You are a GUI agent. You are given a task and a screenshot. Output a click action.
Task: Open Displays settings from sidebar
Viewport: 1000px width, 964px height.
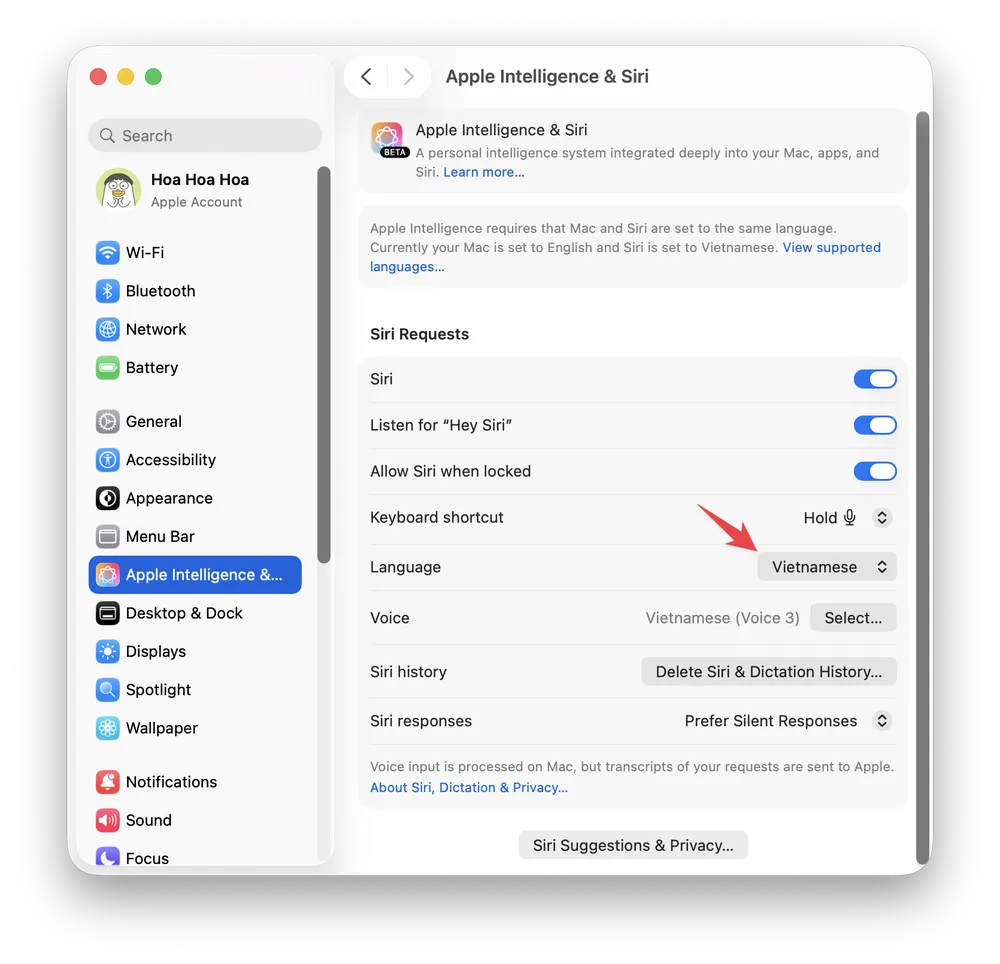point(156,651)
